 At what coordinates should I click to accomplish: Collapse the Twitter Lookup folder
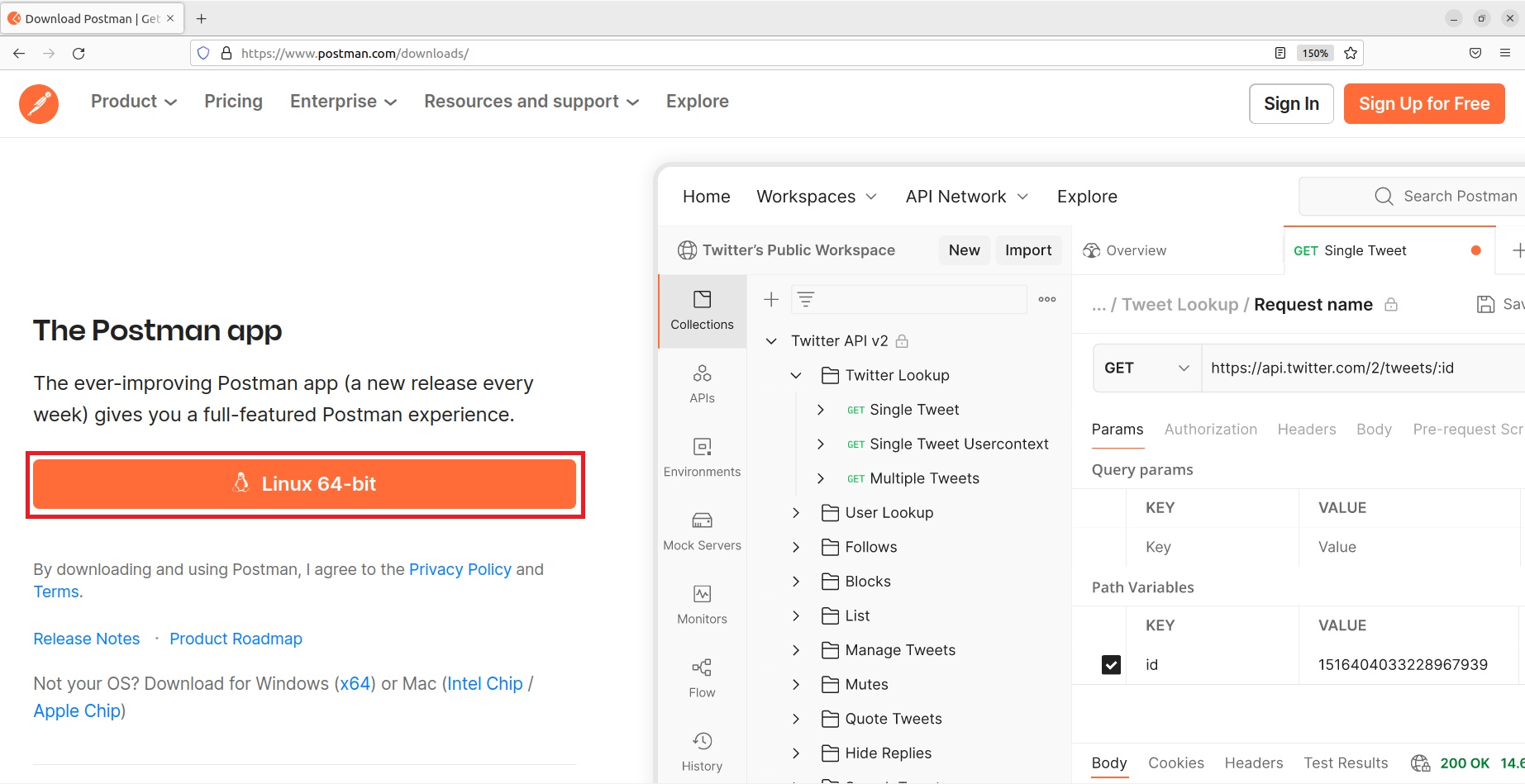click(x=796, y=376)
